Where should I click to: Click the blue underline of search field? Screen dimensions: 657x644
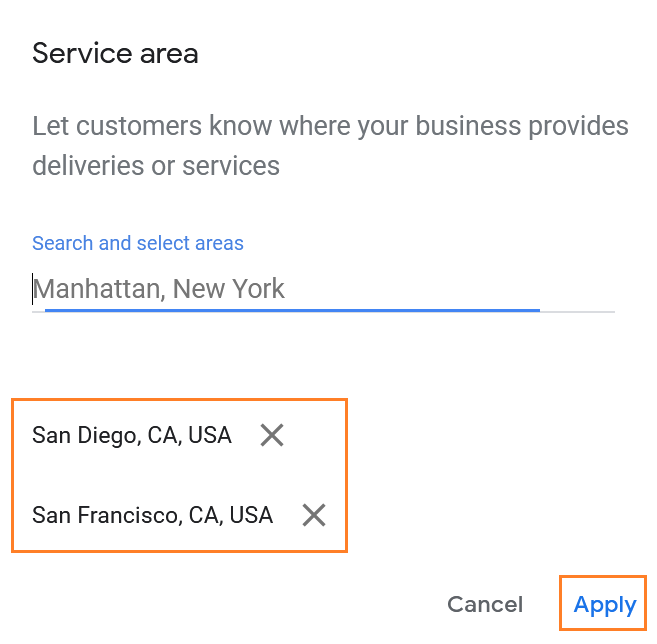coord(292,311)
